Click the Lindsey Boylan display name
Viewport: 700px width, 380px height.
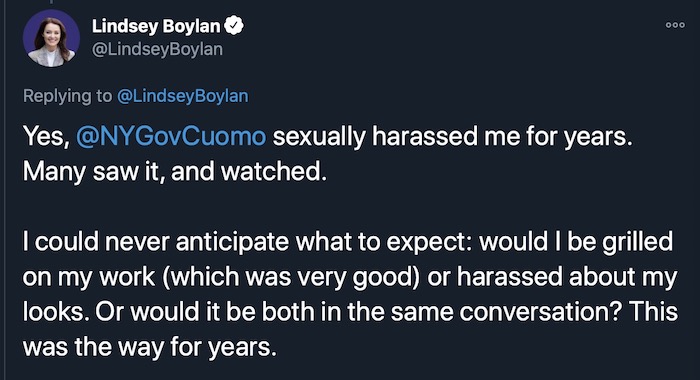point(156,26)
